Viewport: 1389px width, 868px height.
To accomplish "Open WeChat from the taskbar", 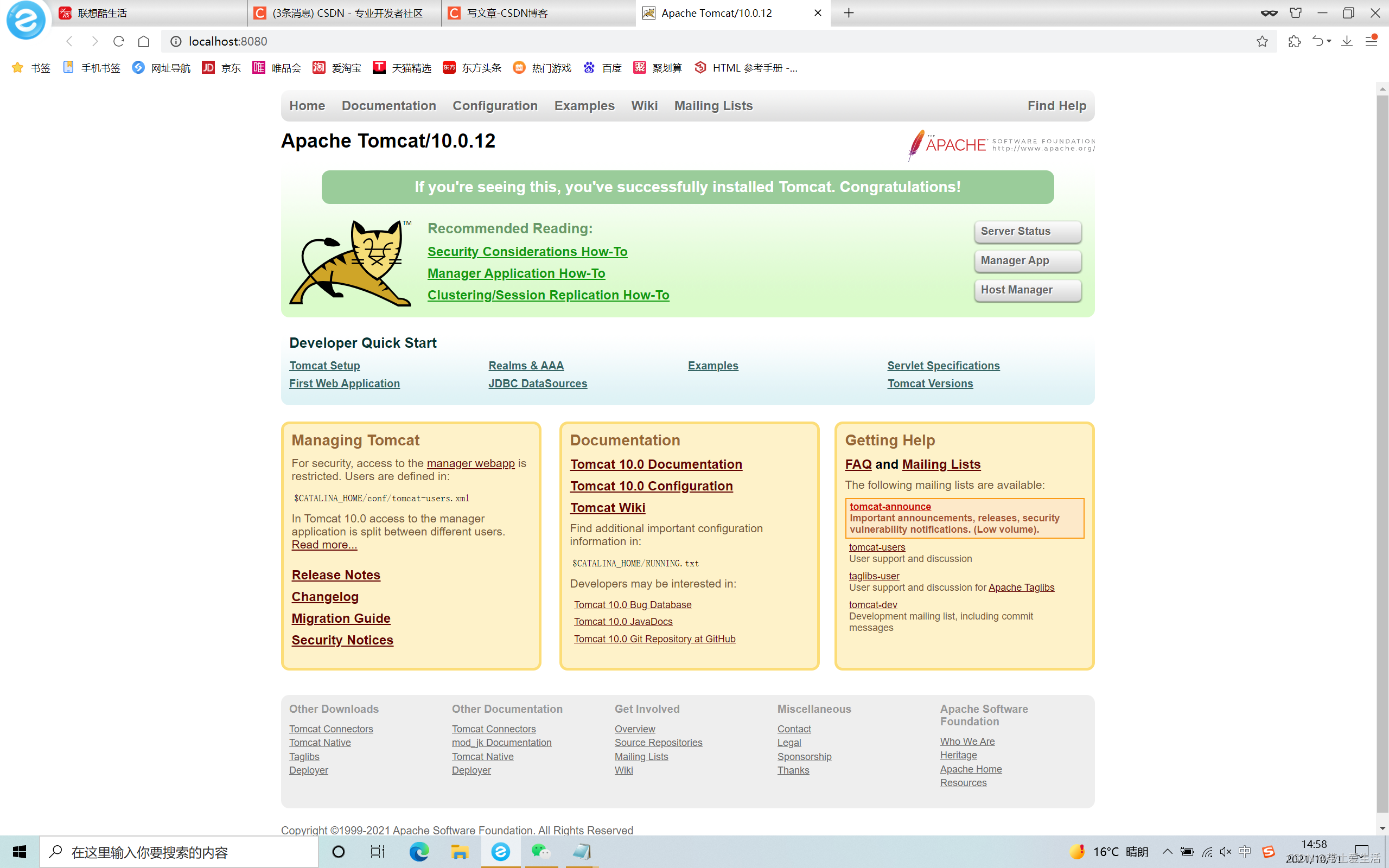I will coord(540,852).
